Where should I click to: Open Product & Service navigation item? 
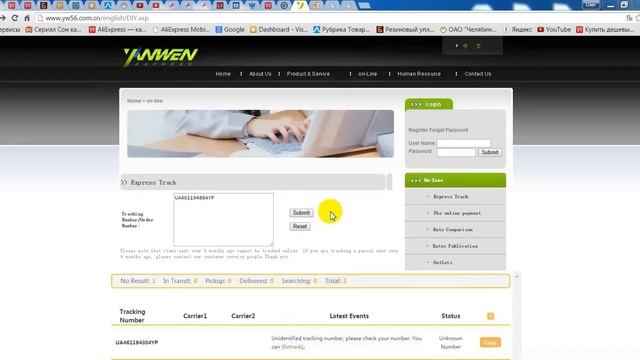coord(308,74)
